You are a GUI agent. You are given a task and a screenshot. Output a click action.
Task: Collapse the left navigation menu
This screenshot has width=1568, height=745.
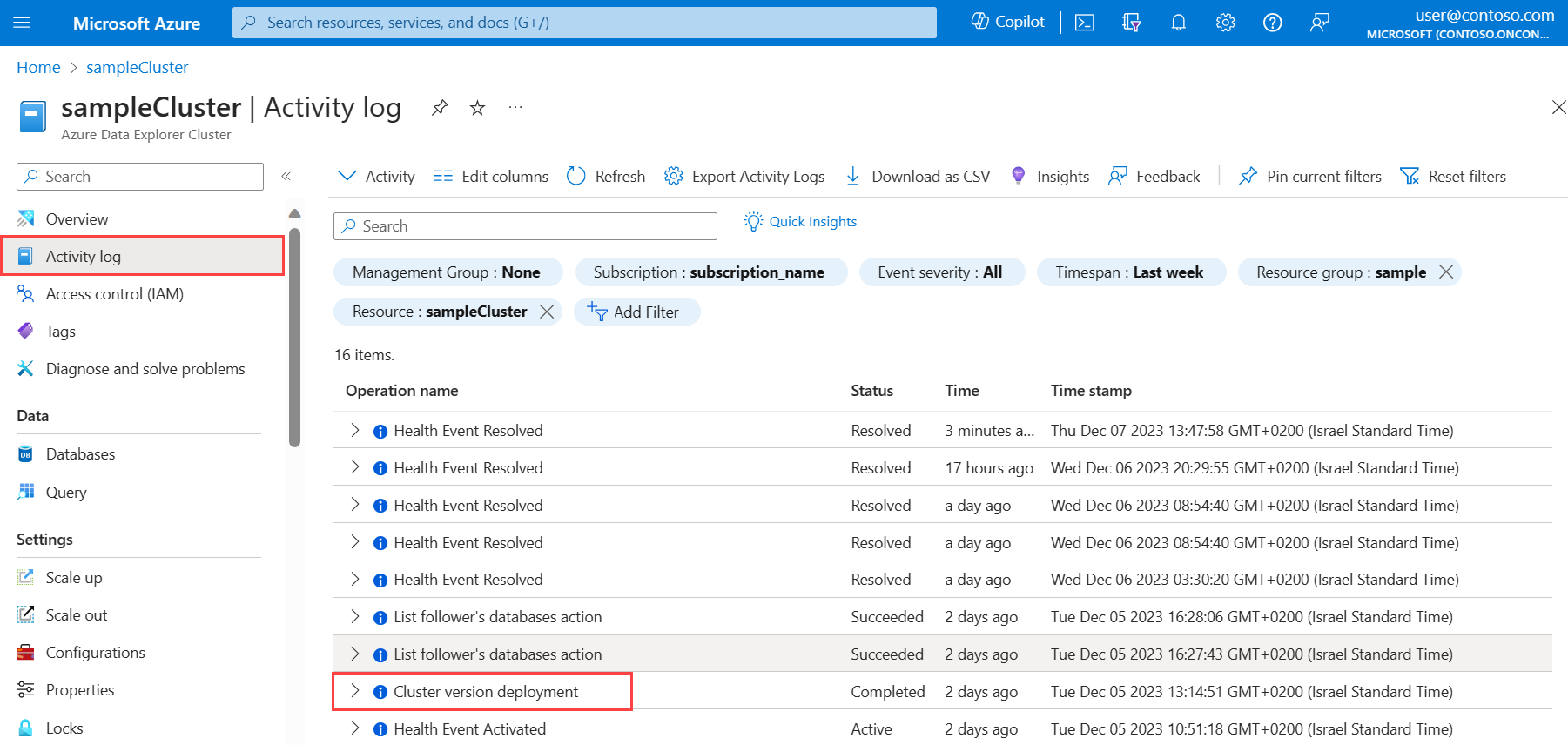coord(286,177)
